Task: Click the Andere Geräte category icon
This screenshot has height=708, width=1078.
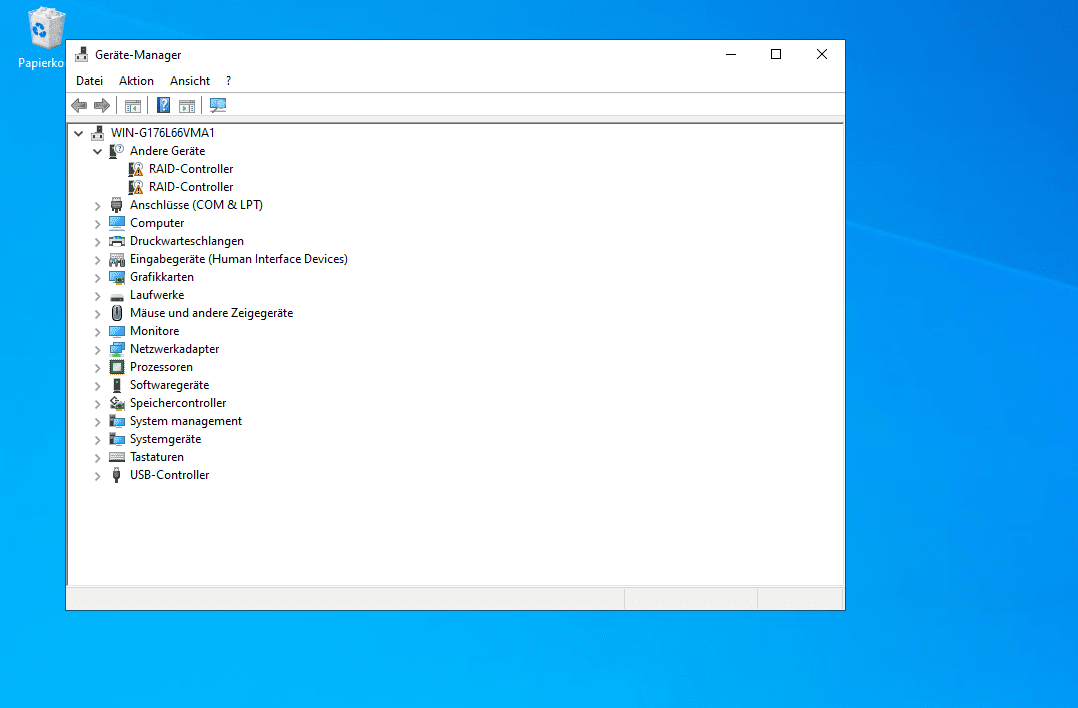Action: pos(117,151)
